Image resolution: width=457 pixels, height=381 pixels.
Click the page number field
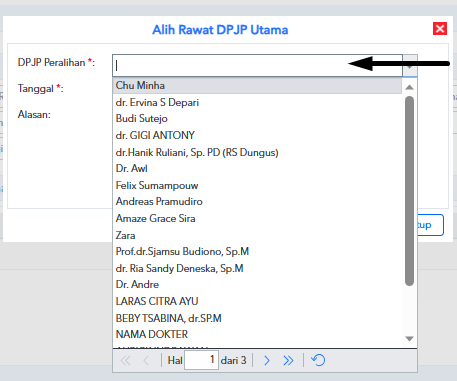(201, 360)
